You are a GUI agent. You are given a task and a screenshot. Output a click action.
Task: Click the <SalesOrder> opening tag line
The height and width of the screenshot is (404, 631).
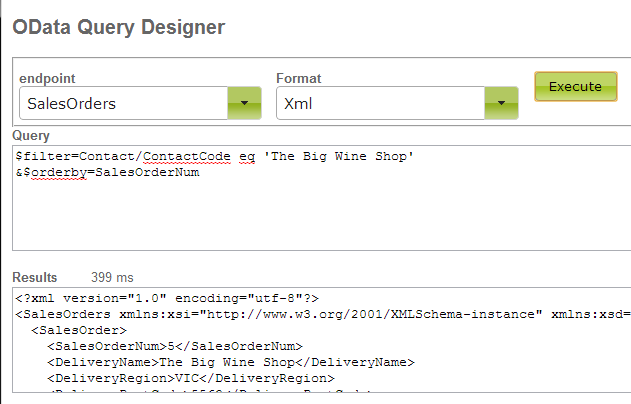(x=79, y=330)
